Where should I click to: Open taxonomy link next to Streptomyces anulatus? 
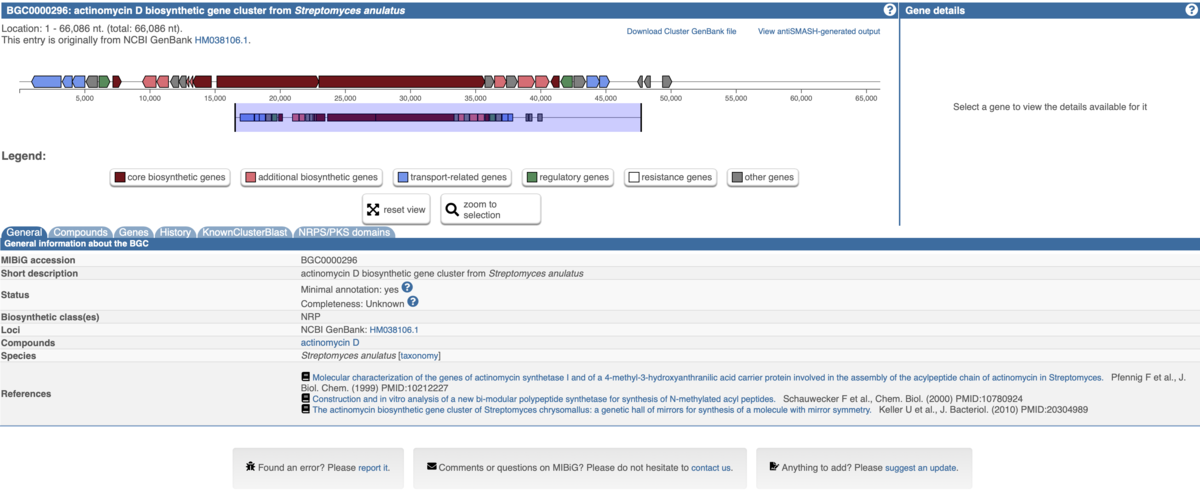click(419, 355)
